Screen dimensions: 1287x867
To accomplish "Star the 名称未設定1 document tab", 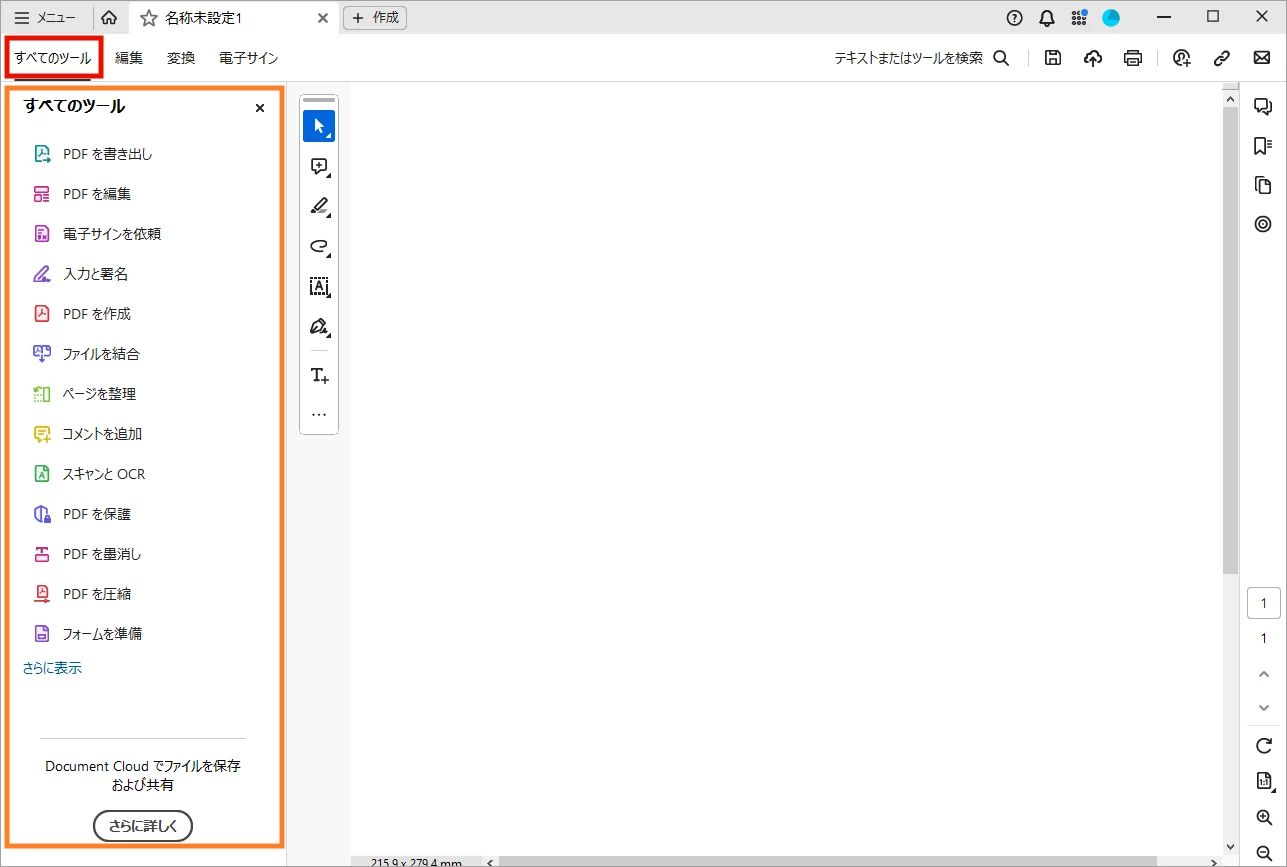I will (x=148, y=18).
